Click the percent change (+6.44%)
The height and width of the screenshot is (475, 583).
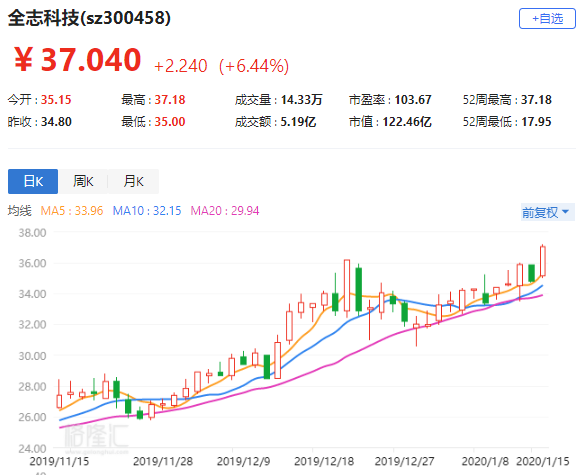(254, 67)
